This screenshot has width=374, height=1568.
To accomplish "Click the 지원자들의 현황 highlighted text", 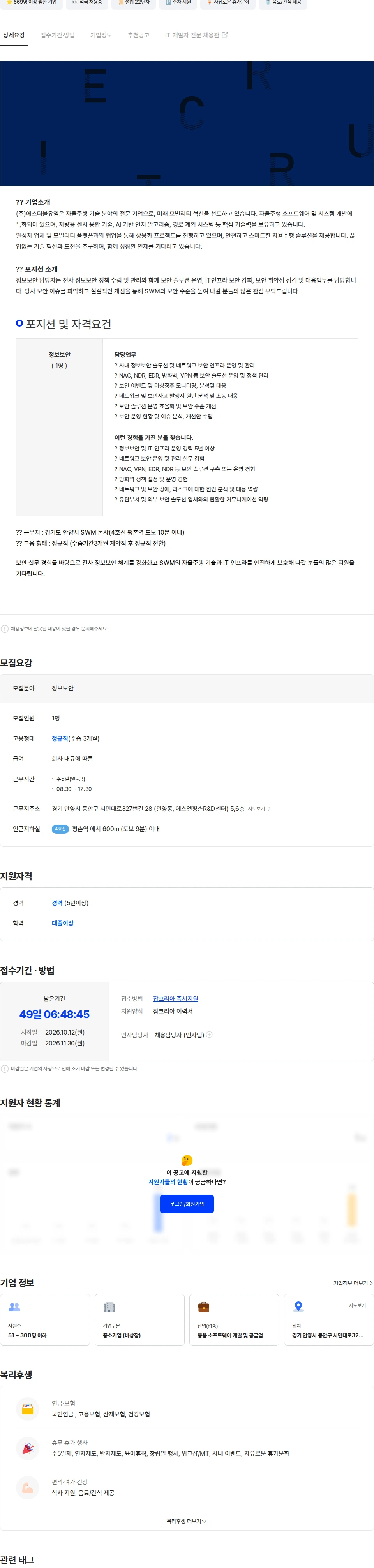I will tap(168, 1182).
